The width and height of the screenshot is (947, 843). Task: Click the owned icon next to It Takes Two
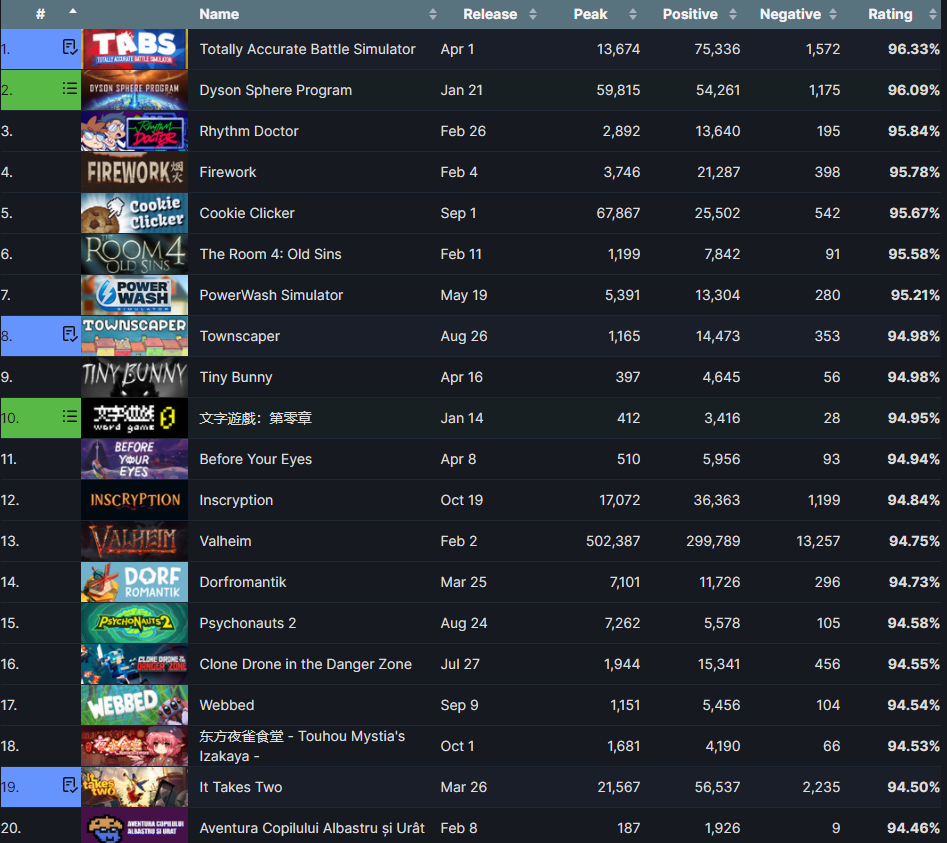(70, 785)
